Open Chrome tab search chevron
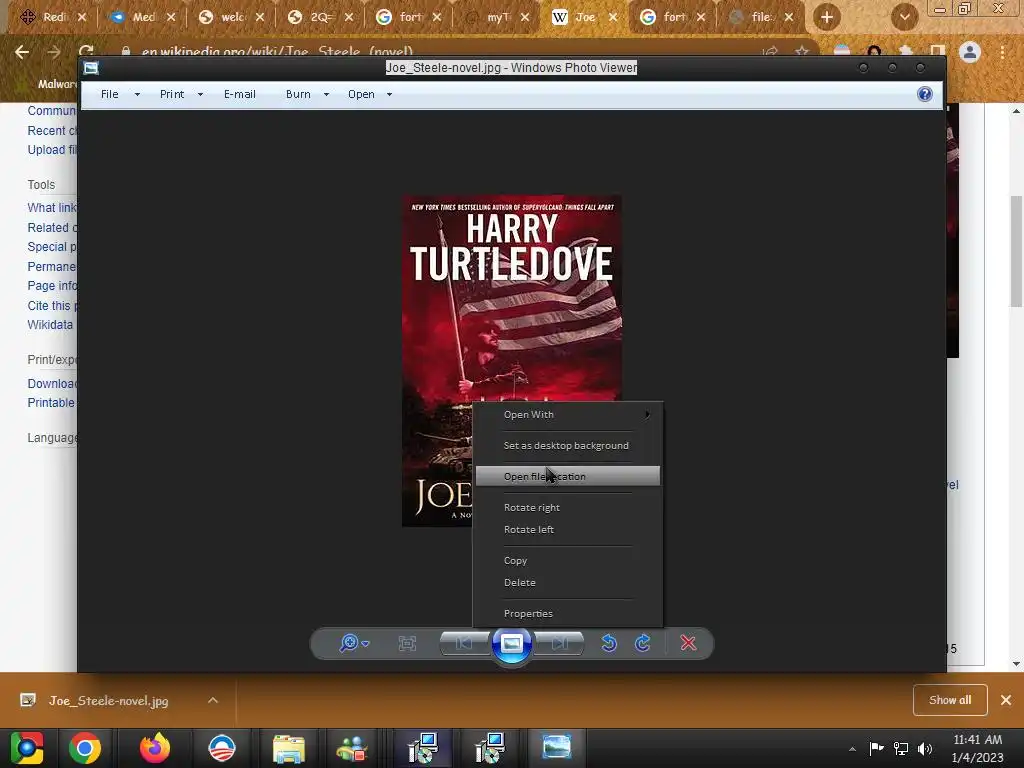 (904, 17)
